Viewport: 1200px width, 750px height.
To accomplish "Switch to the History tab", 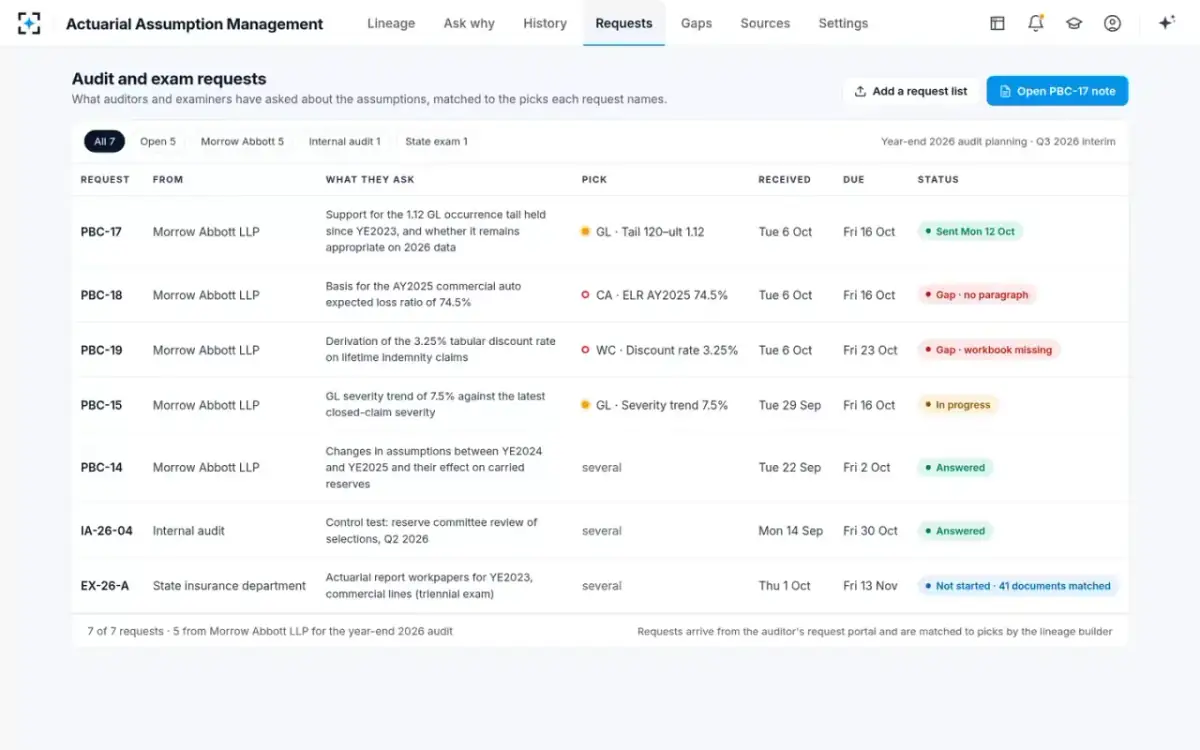I will 545,23.
